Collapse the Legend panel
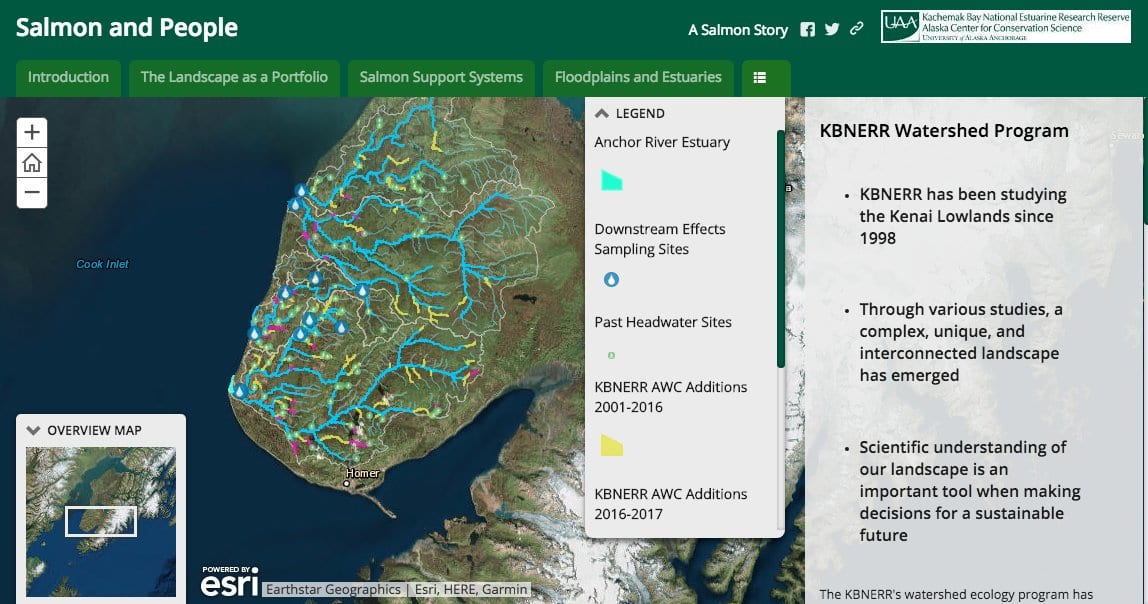Viewport: 1148px width, 604px height. [603, 114]
